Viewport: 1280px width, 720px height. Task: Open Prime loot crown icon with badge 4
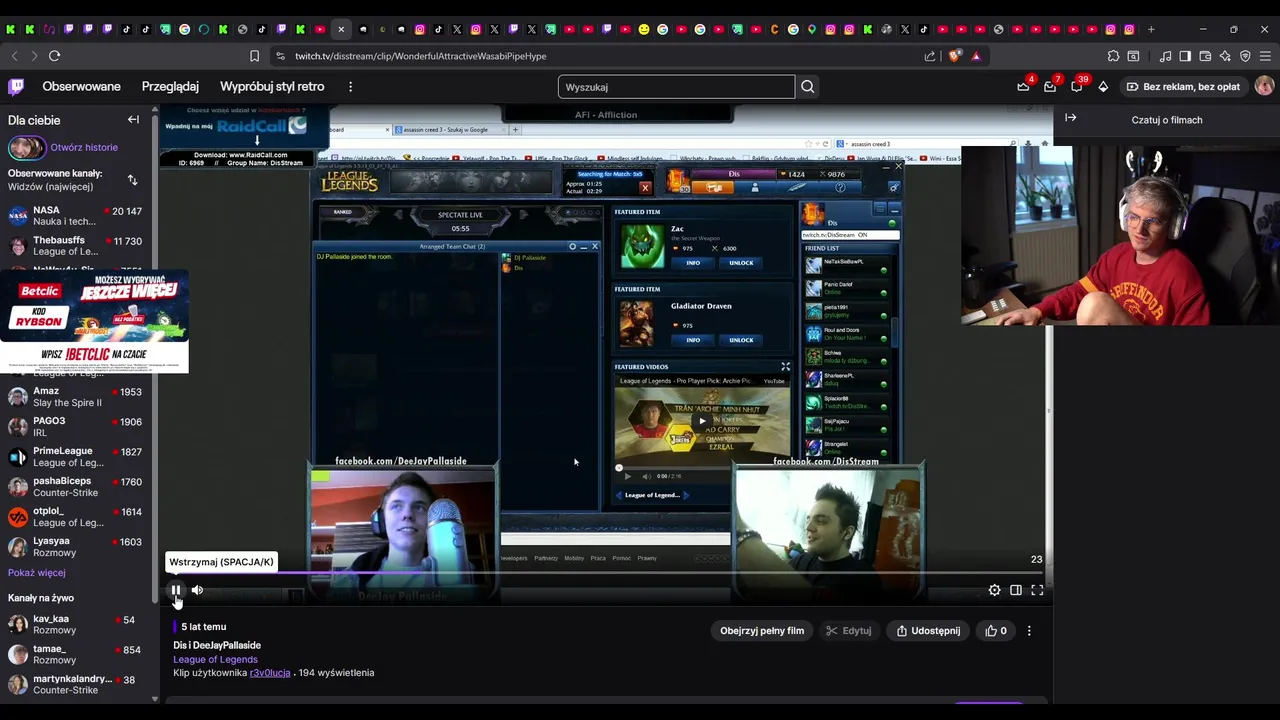click(1024, 87)
